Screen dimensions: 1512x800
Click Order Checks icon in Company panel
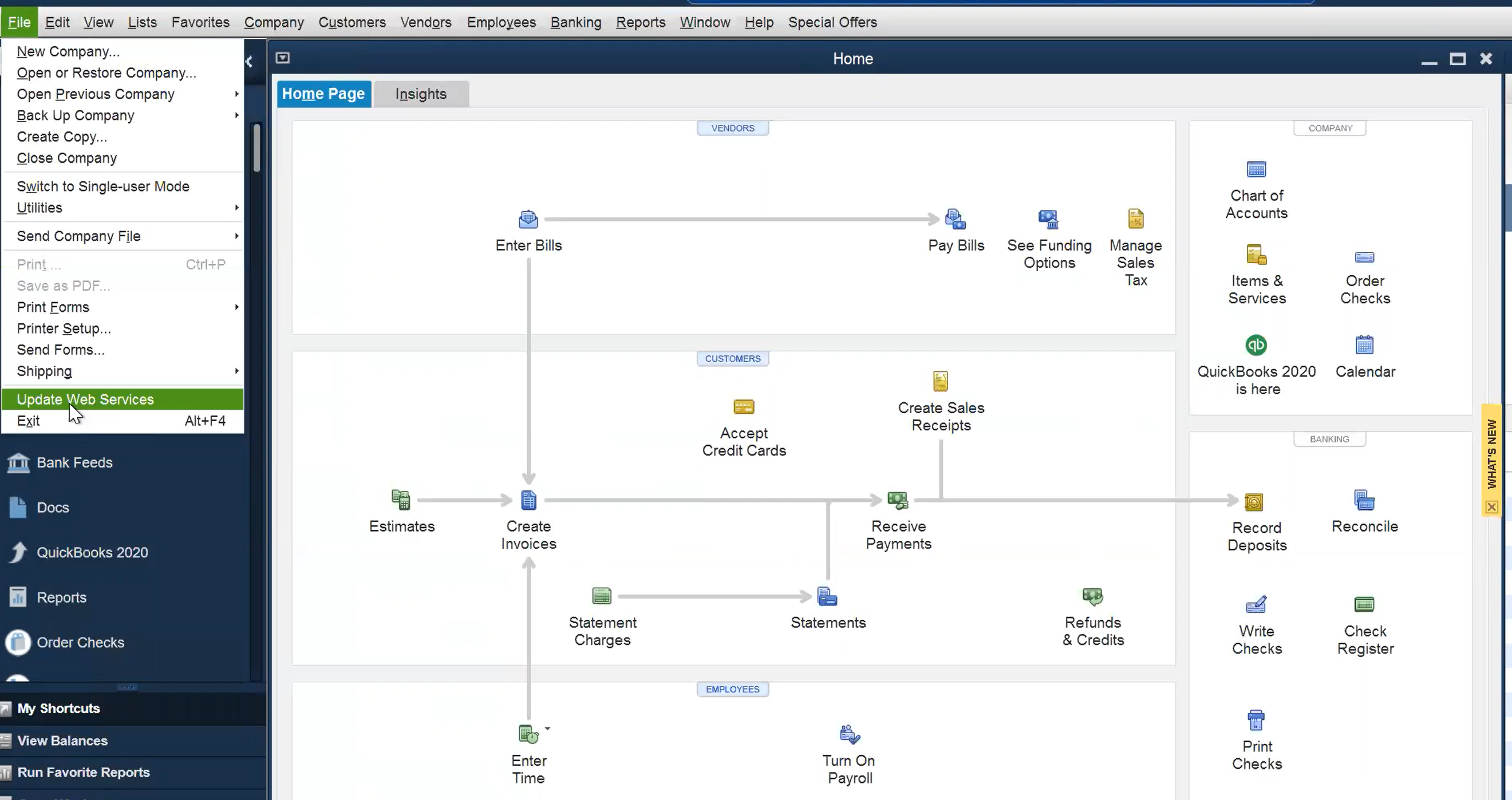[x=1365, y=257]
